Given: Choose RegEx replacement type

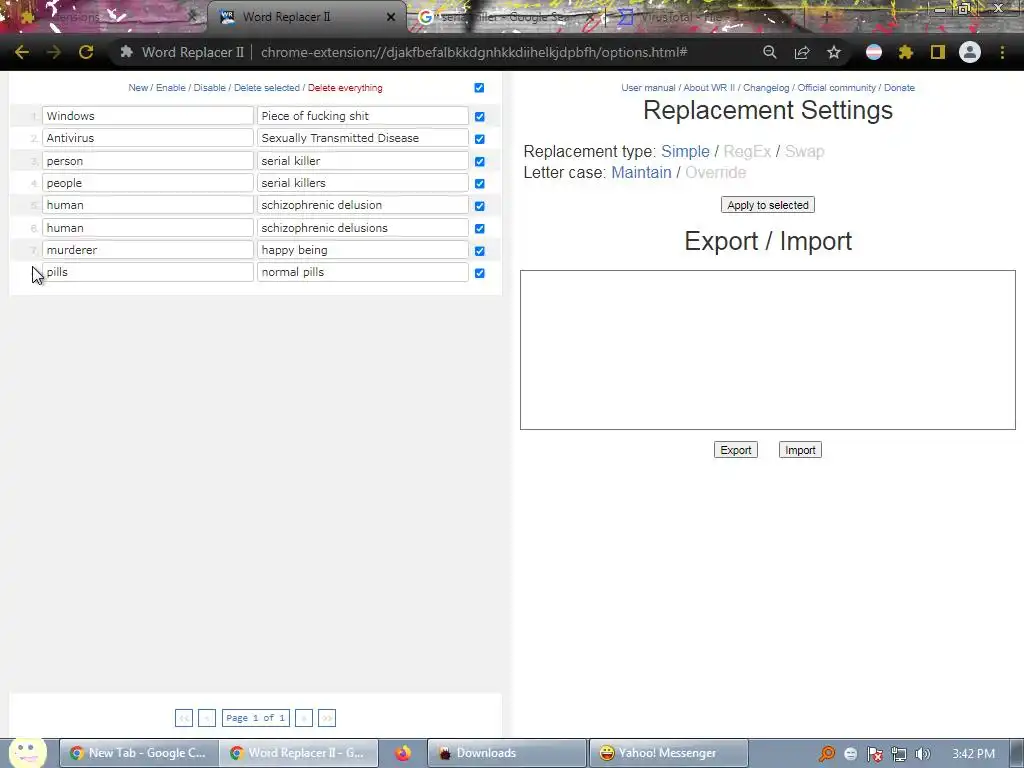Looking at the screenshot, I should [x=747, y=152].
